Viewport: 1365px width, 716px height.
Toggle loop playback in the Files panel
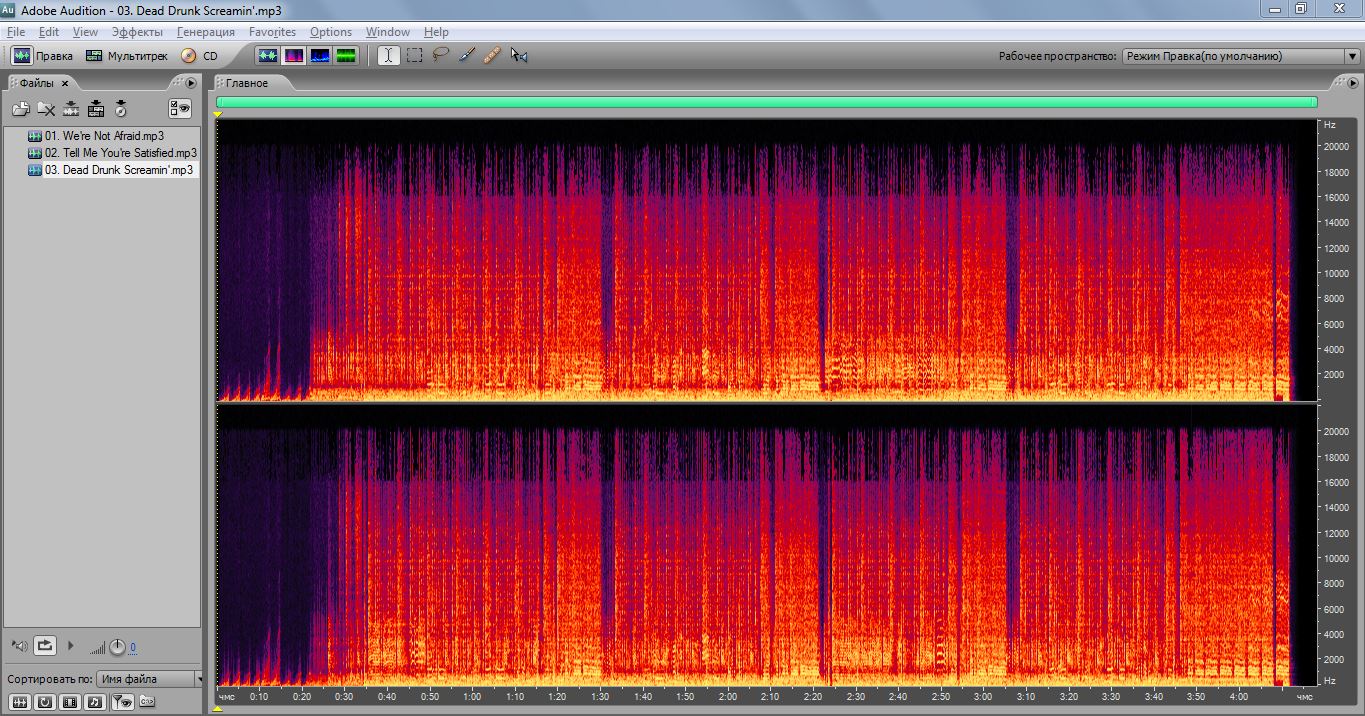[45, 646]
